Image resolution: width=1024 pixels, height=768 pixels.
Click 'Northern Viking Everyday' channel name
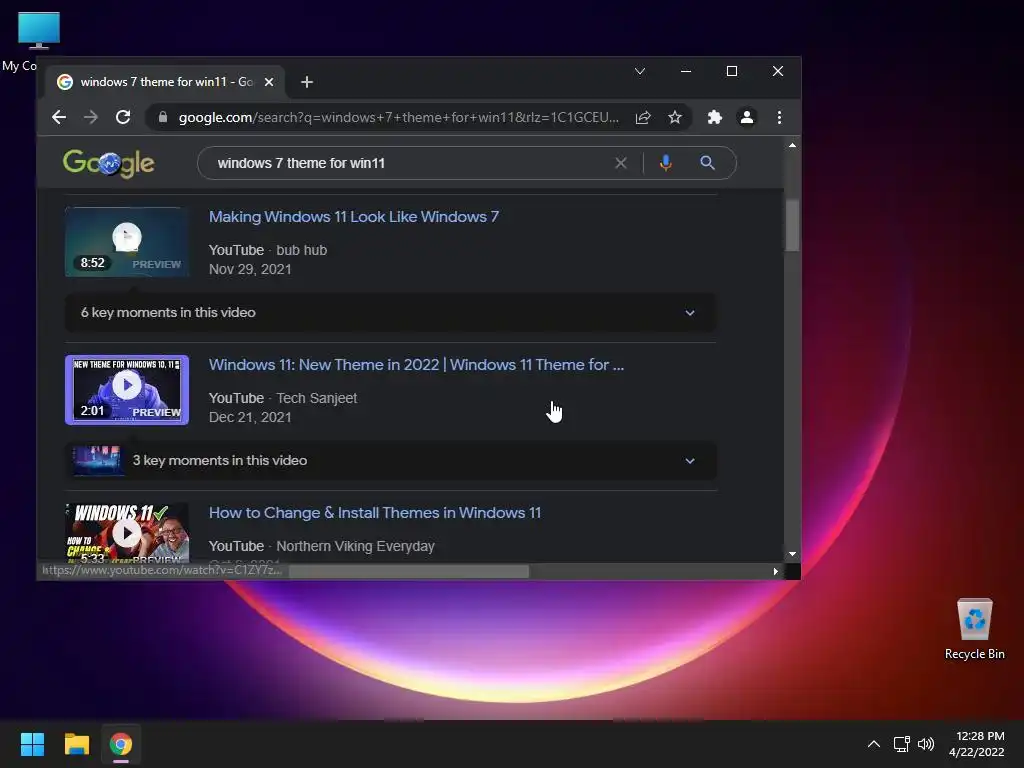[x=355, y=546]
